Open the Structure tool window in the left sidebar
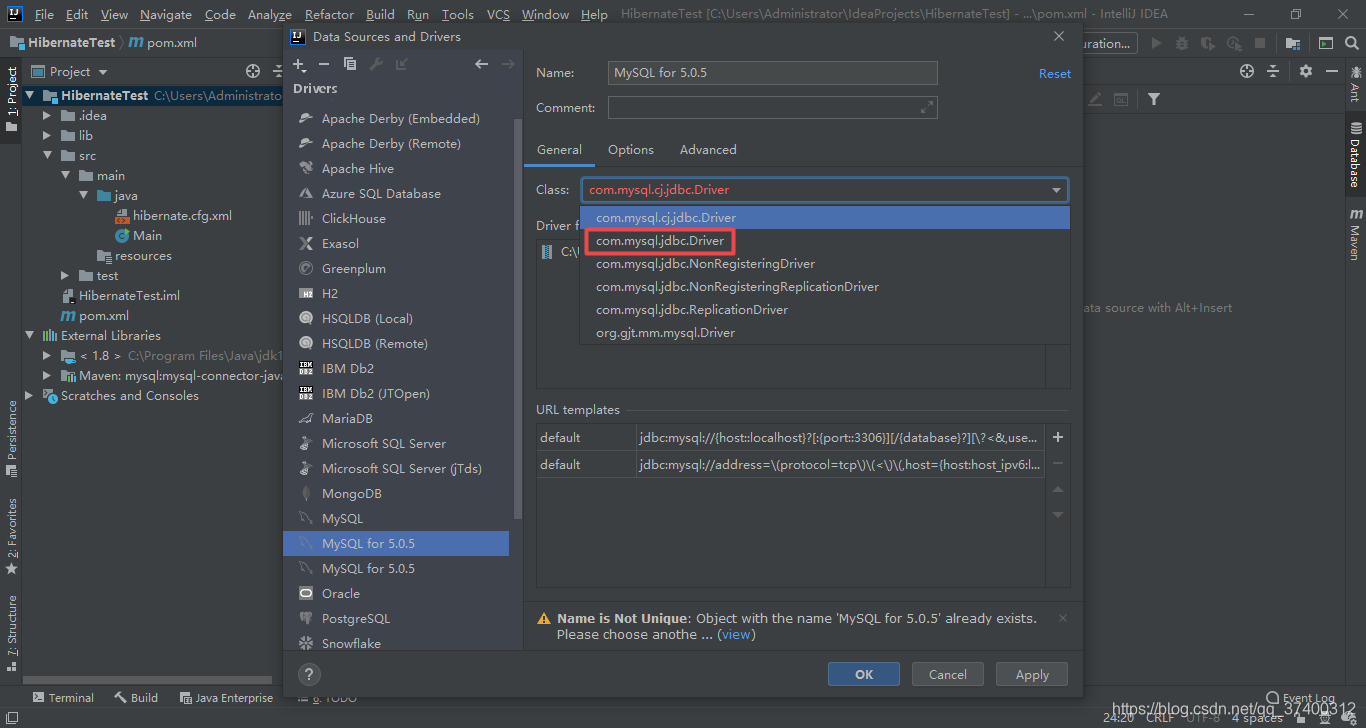Screen dimensions: 1366x728 pos(12,633)
